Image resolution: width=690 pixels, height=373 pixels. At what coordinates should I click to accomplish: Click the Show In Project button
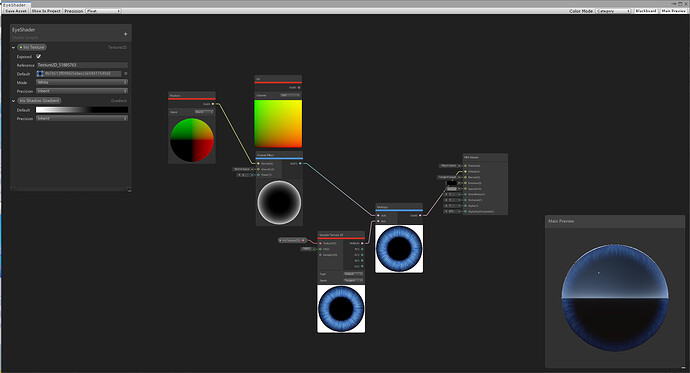(x=46, y=11)
